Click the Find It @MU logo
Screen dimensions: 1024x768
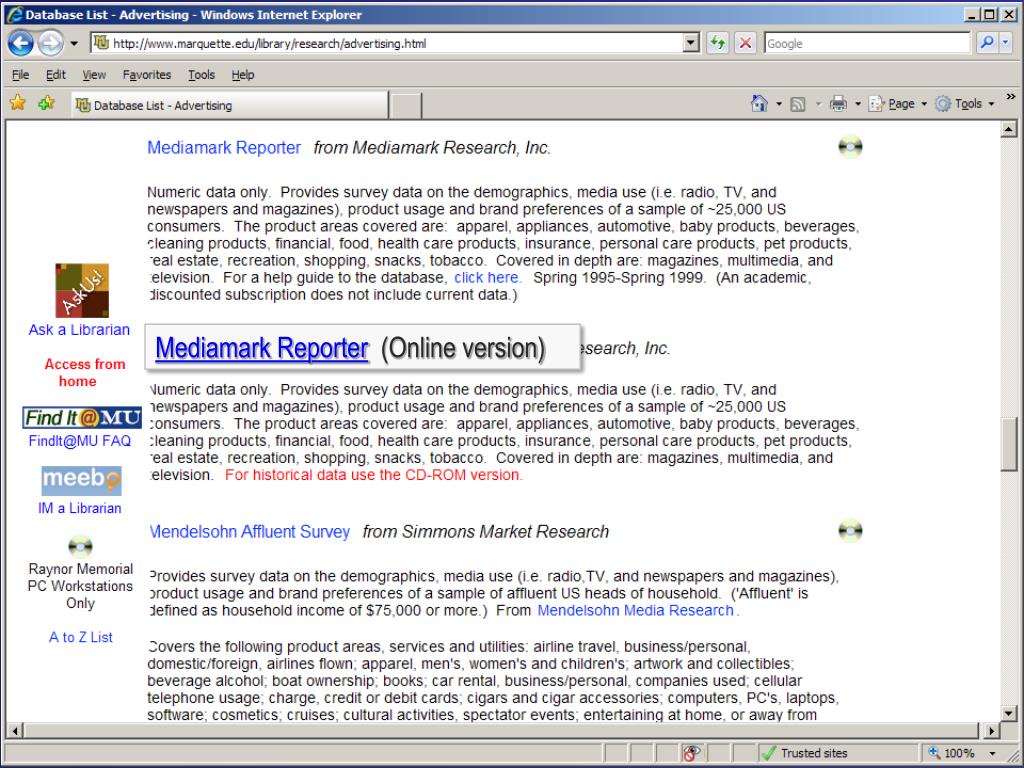(82, 418)
